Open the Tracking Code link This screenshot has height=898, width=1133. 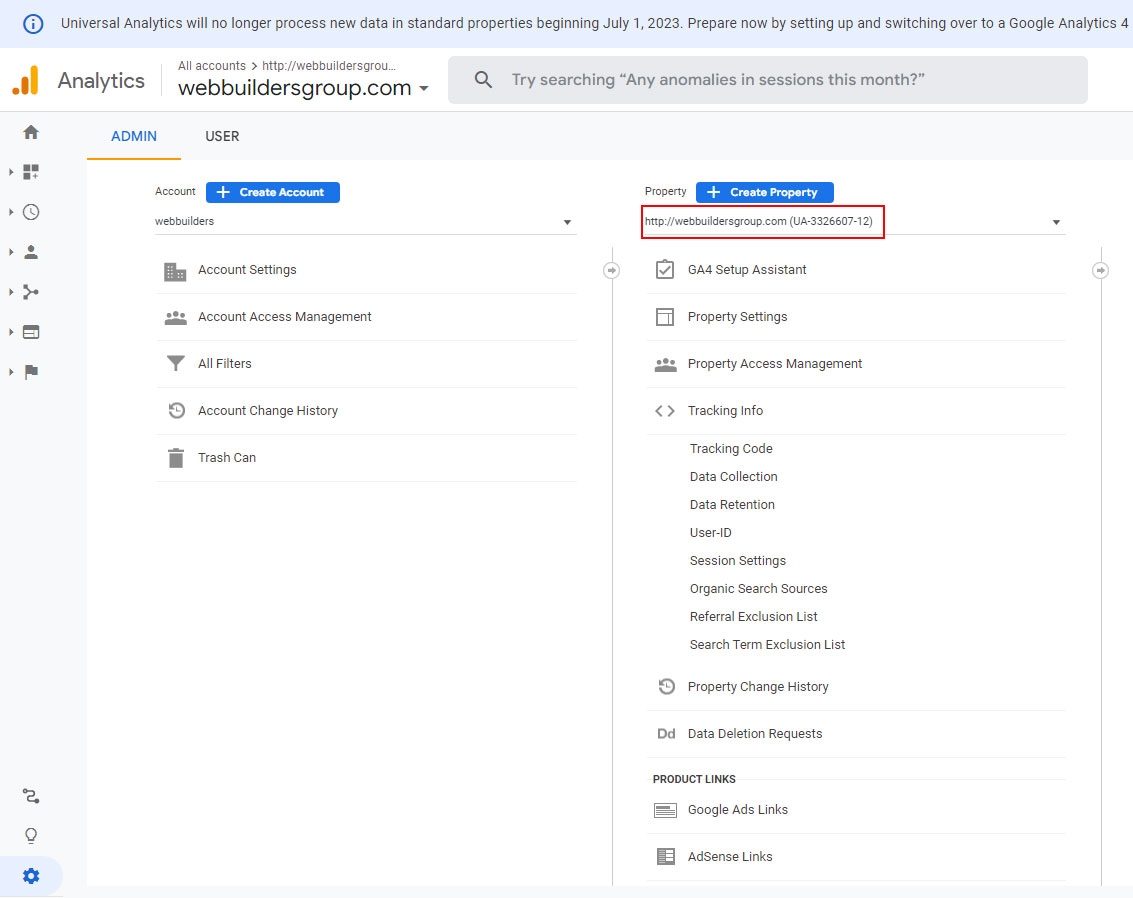coord(731,449)
